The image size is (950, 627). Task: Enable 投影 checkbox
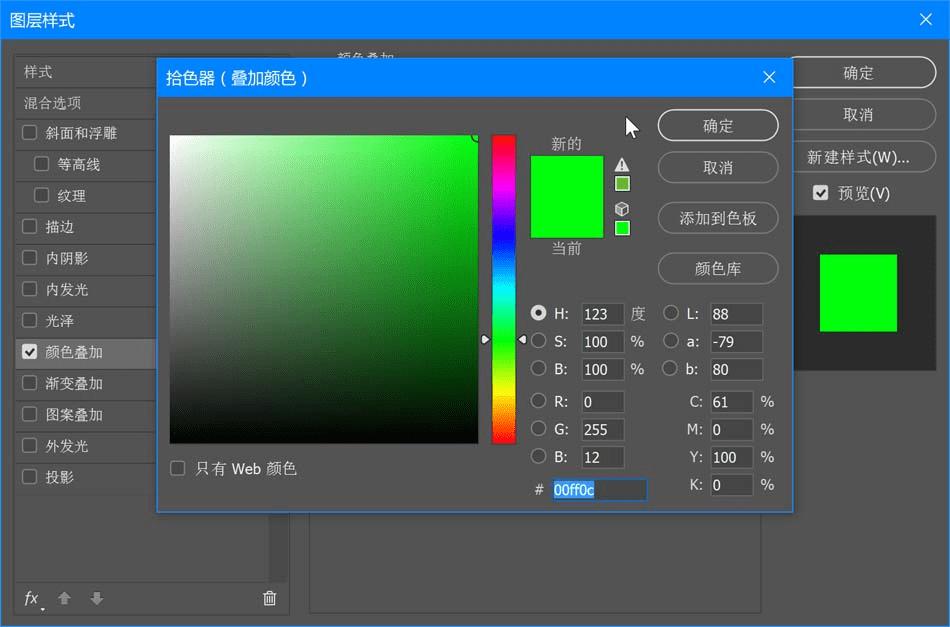pos(29,477)
